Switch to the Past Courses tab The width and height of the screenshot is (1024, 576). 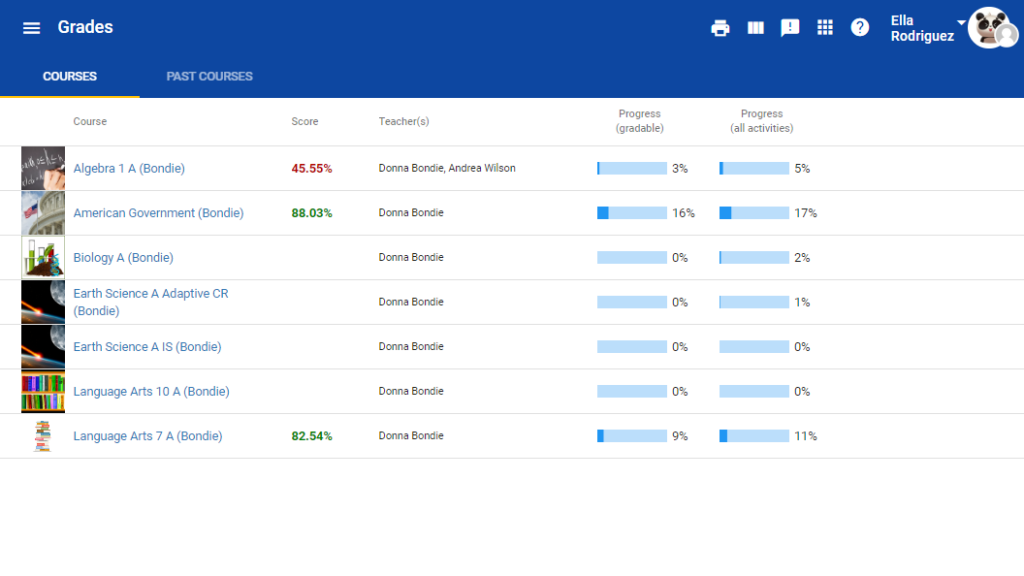pos(209,76)
